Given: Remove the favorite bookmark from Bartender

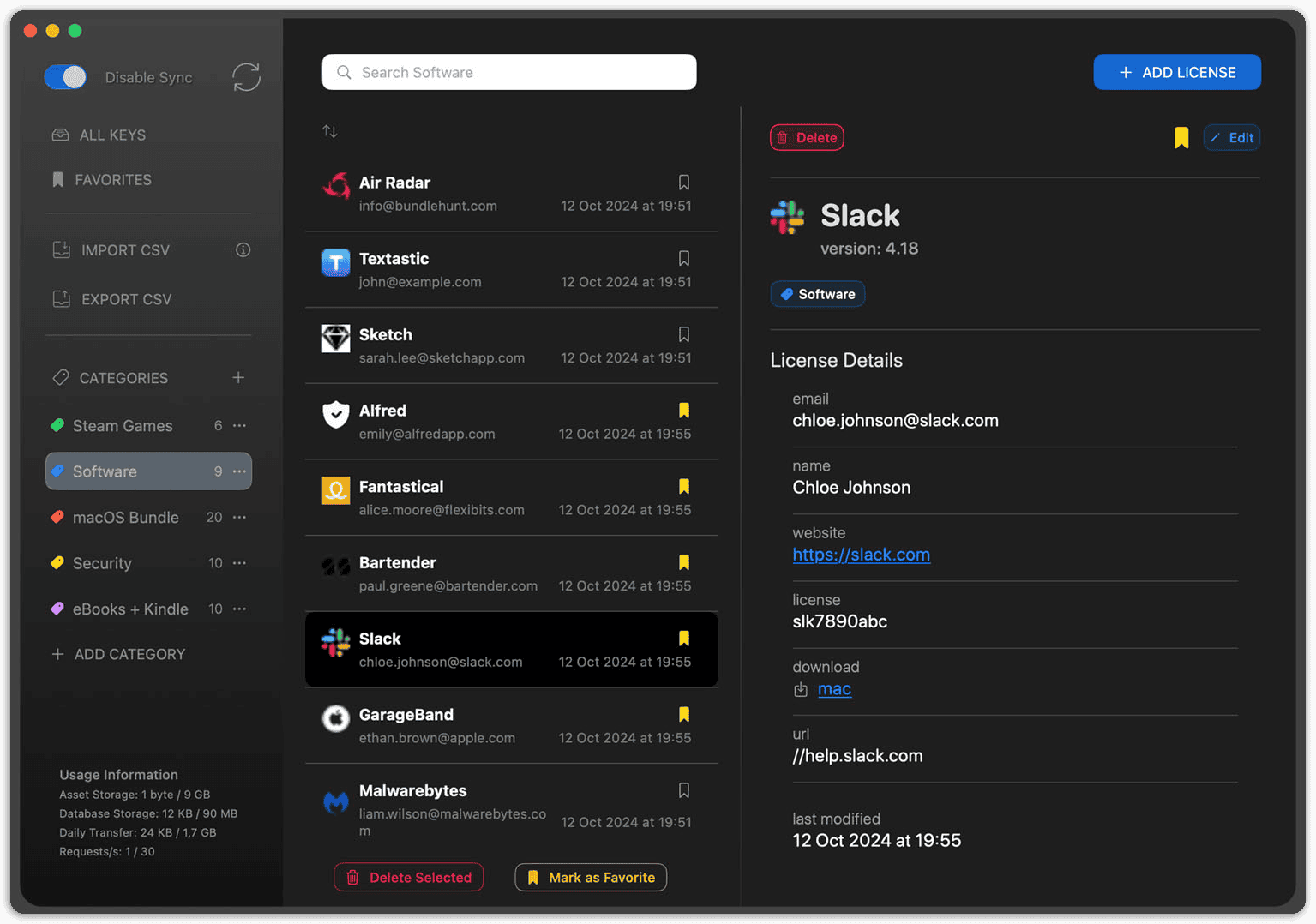Looking at the screenshot, I should click(684, 562).
